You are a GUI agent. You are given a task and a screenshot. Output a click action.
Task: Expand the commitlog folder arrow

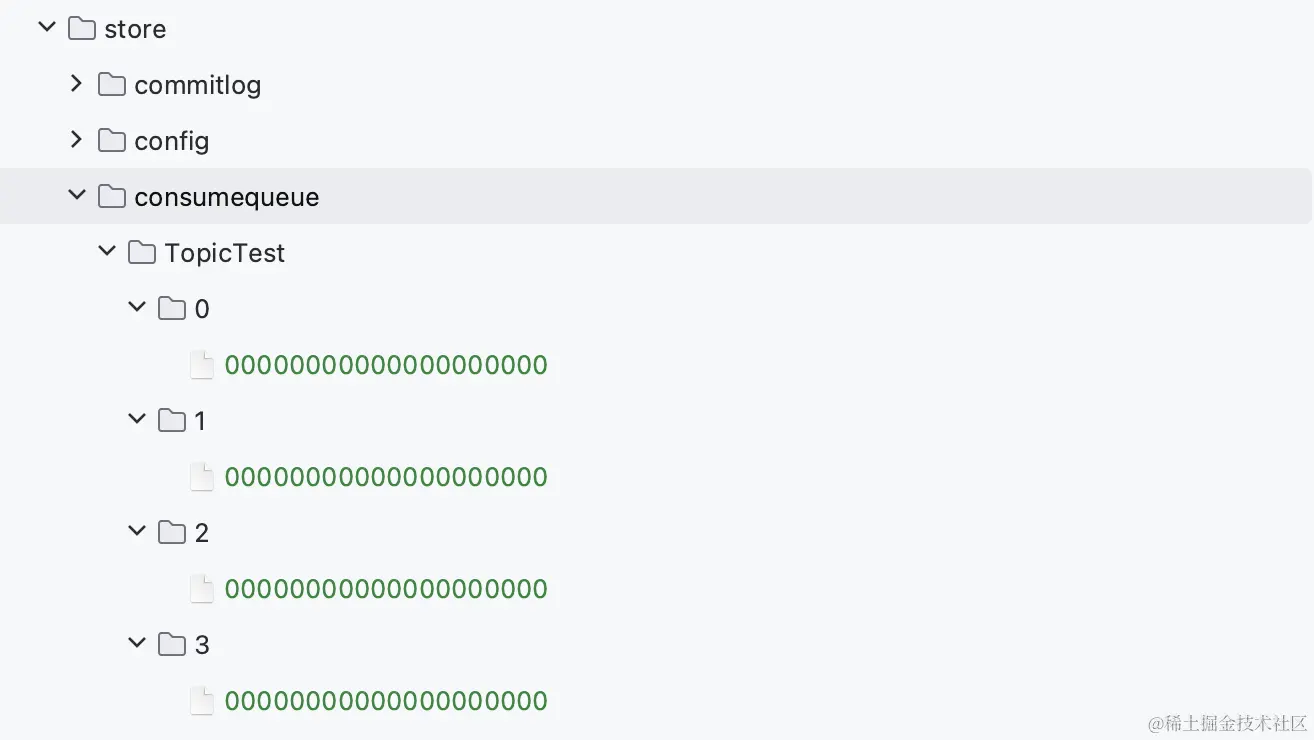[x=76, y=84]
